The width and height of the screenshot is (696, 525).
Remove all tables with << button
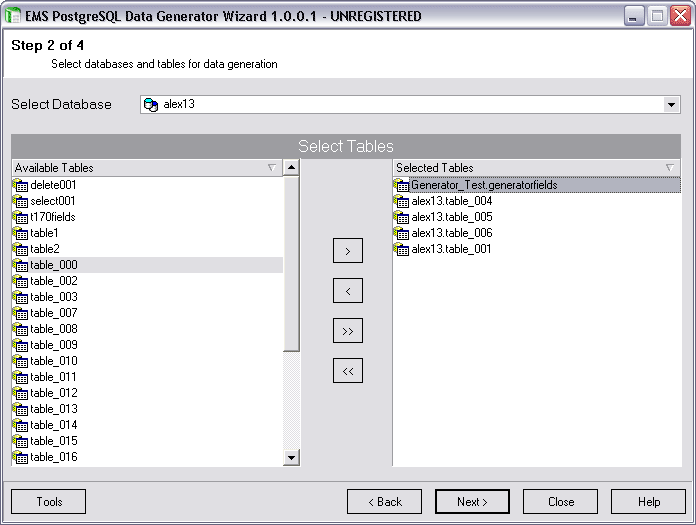click(x=348, y=371)
